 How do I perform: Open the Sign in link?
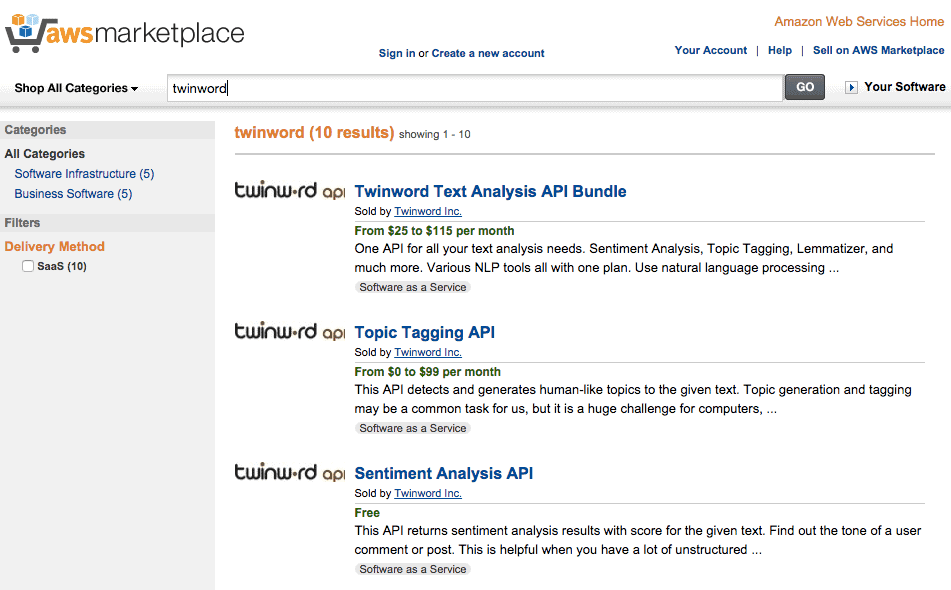[397, 53]
